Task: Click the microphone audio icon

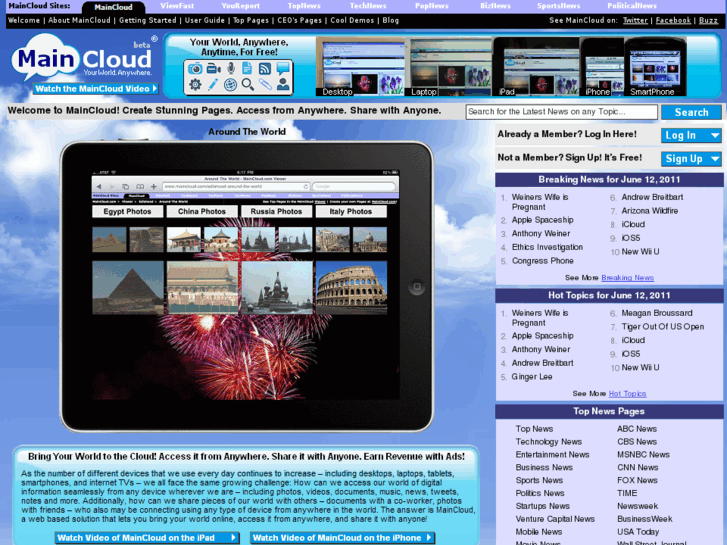Action: pos(230,69)
